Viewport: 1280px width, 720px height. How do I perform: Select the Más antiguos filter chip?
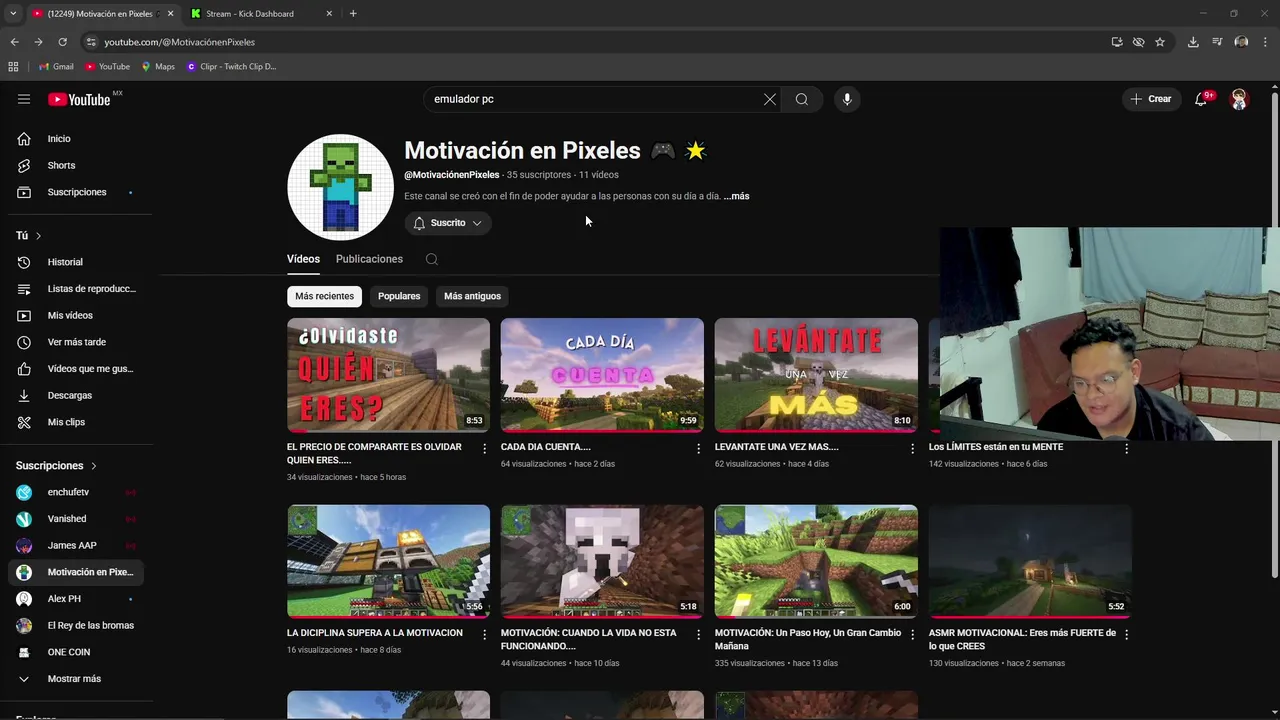[472, 296]
